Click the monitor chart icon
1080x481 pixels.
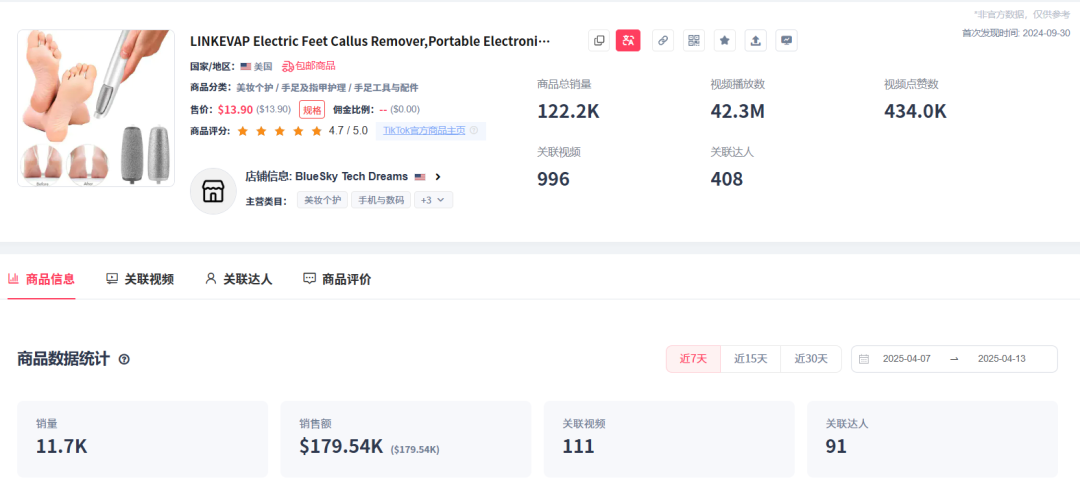(787, 41)
